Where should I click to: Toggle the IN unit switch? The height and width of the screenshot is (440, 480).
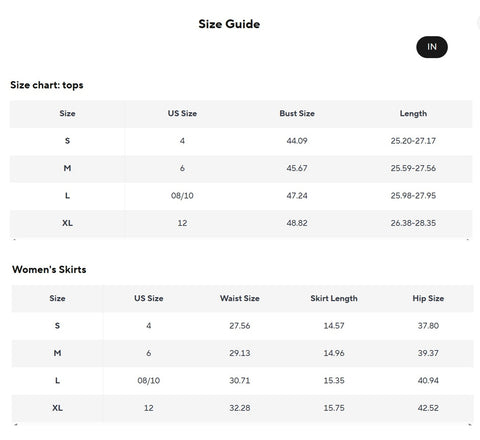pos(432,47)
